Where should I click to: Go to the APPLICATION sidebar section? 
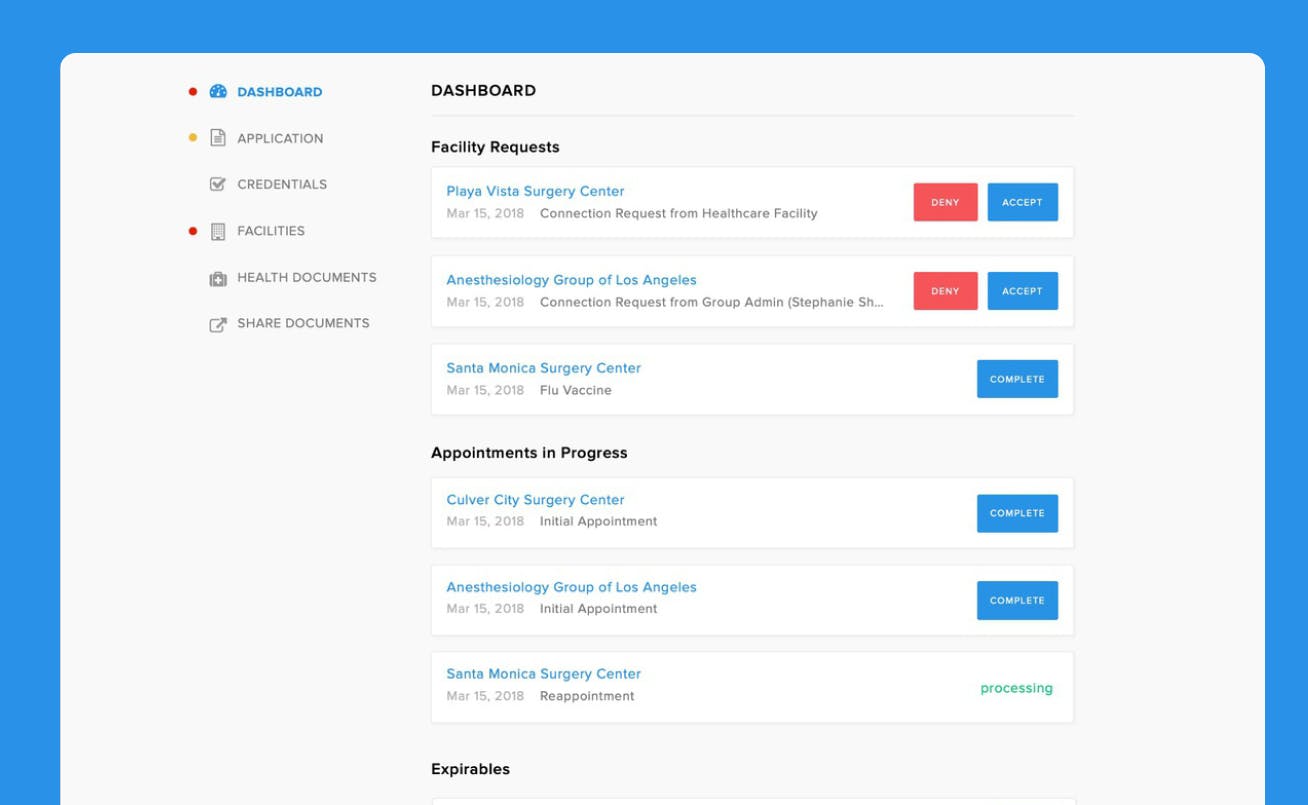pyautogui.click(x=280, y=139)
